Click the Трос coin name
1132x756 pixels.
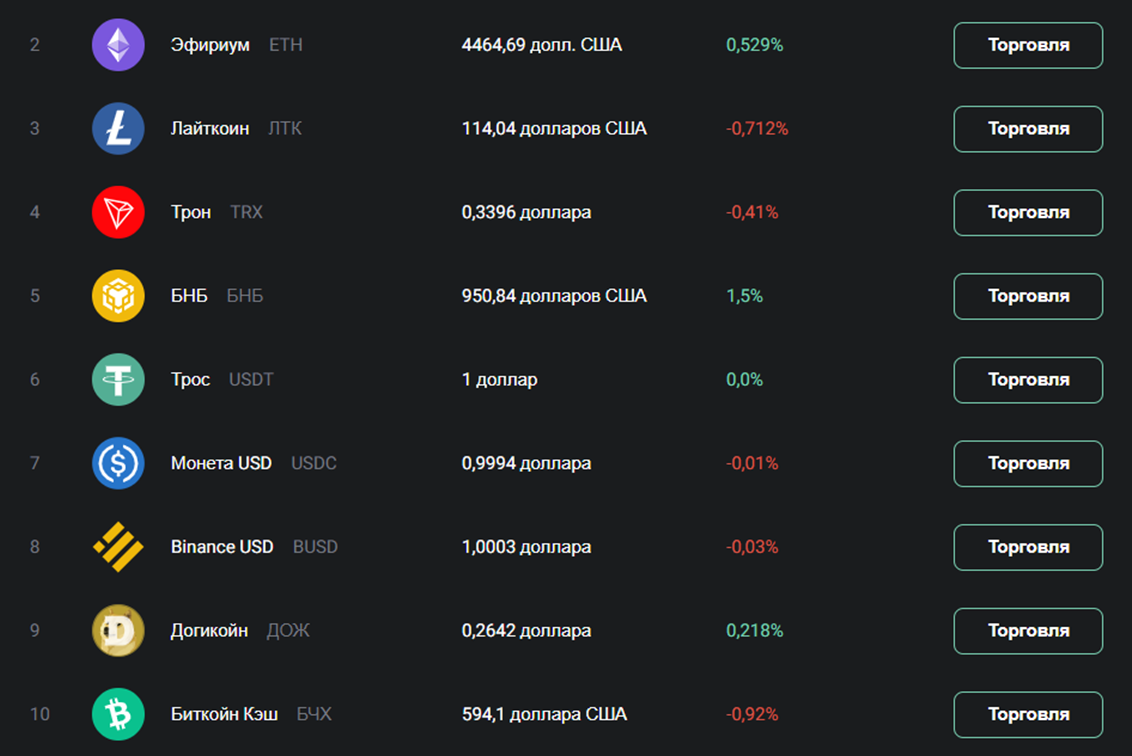(x=191, y=380)
